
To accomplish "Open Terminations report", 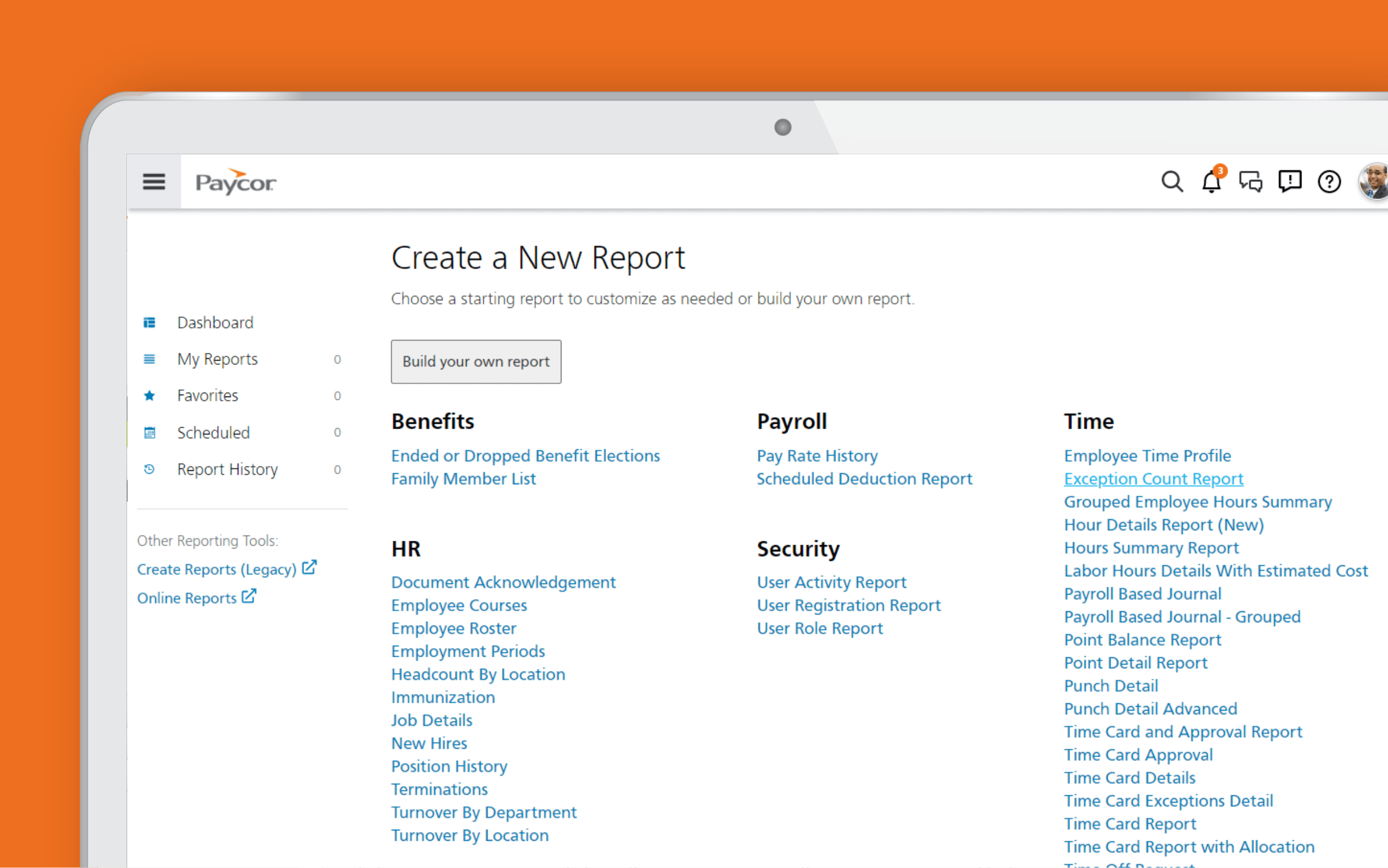I will [440, 789].
